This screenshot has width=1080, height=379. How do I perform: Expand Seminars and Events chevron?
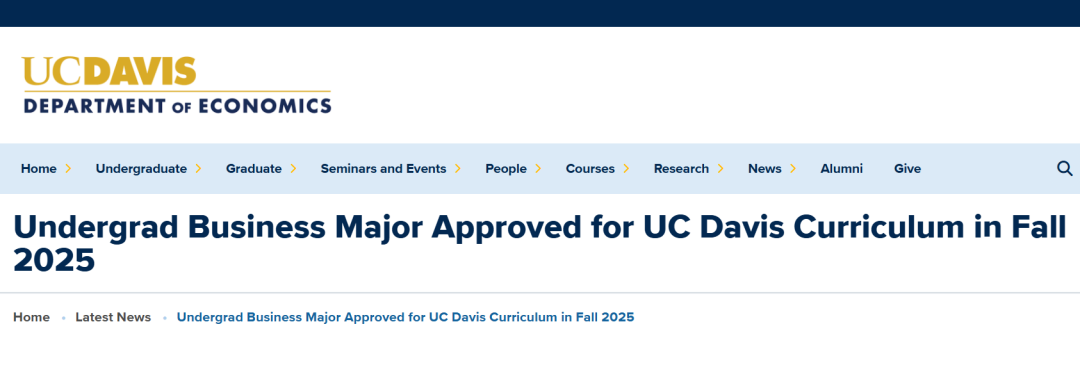point(457,169)
